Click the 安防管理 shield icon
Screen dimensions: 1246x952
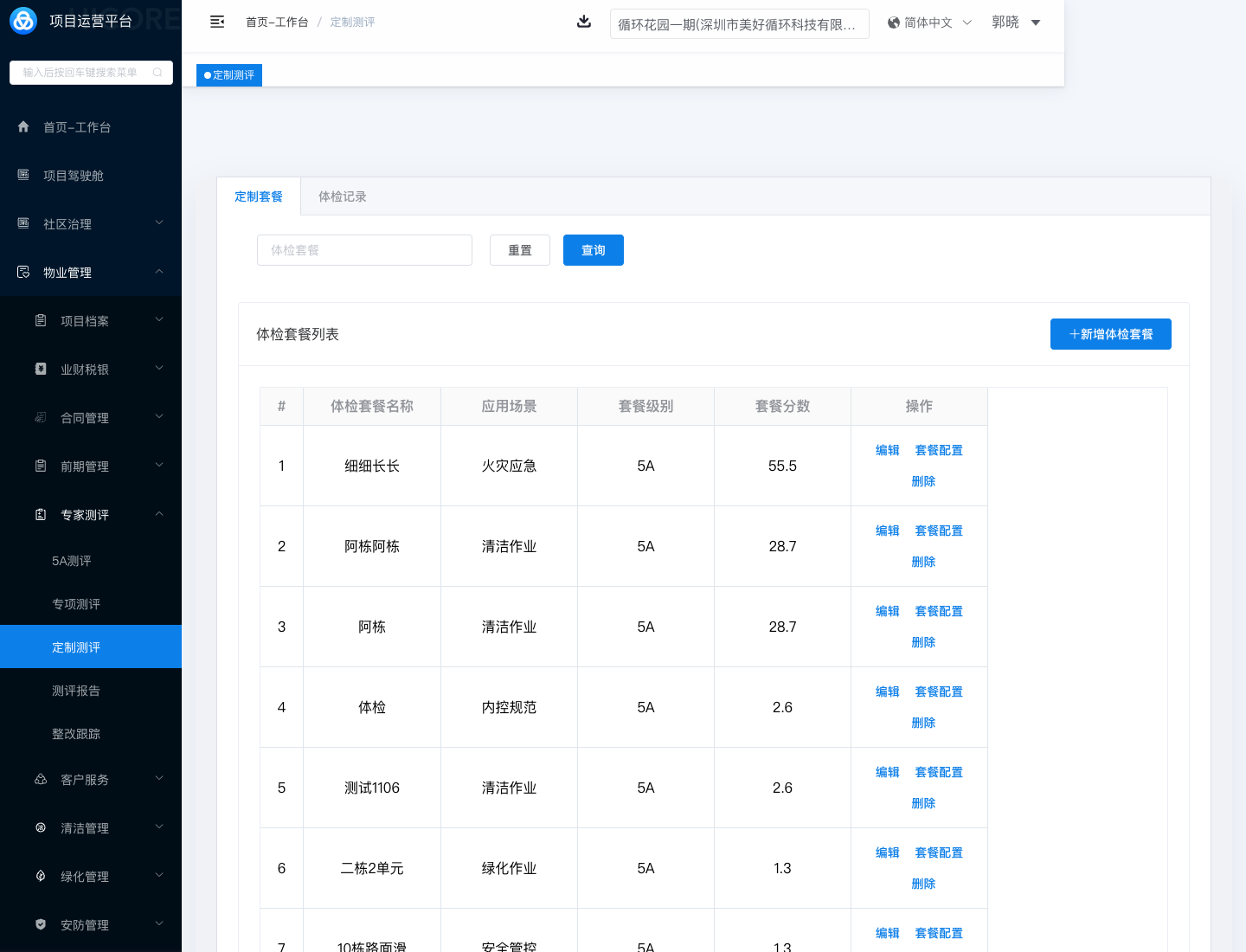41,924
